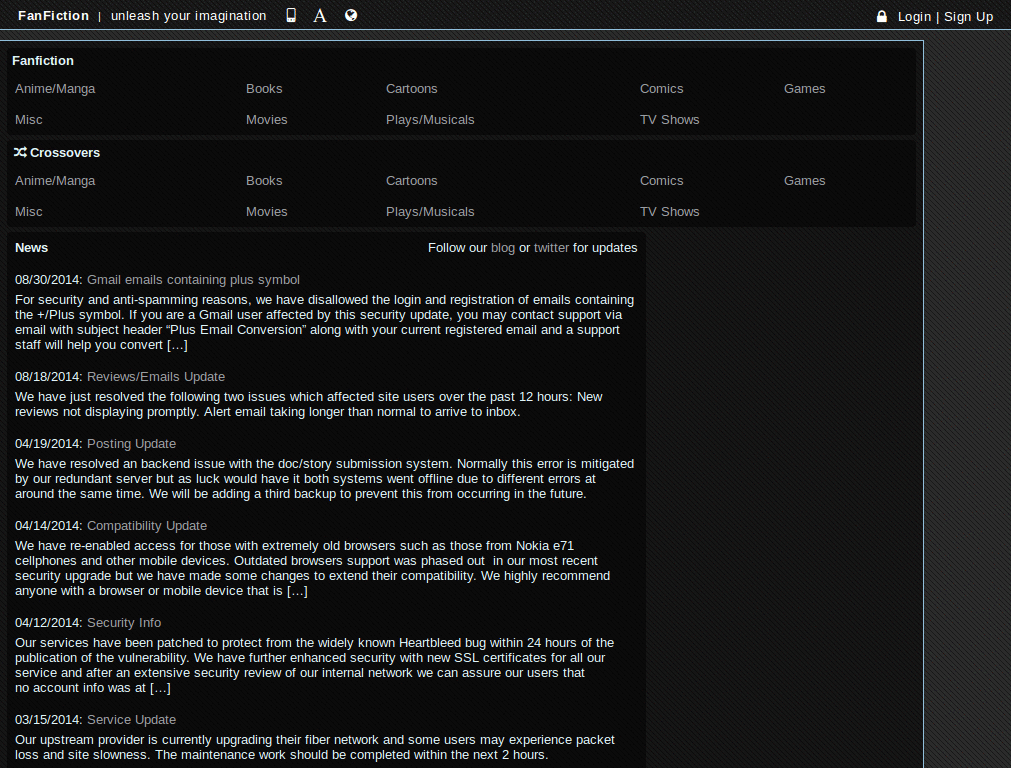1024x768 pixels.
Task: Open 'Security Info' news post
Action: coord(124,623)
